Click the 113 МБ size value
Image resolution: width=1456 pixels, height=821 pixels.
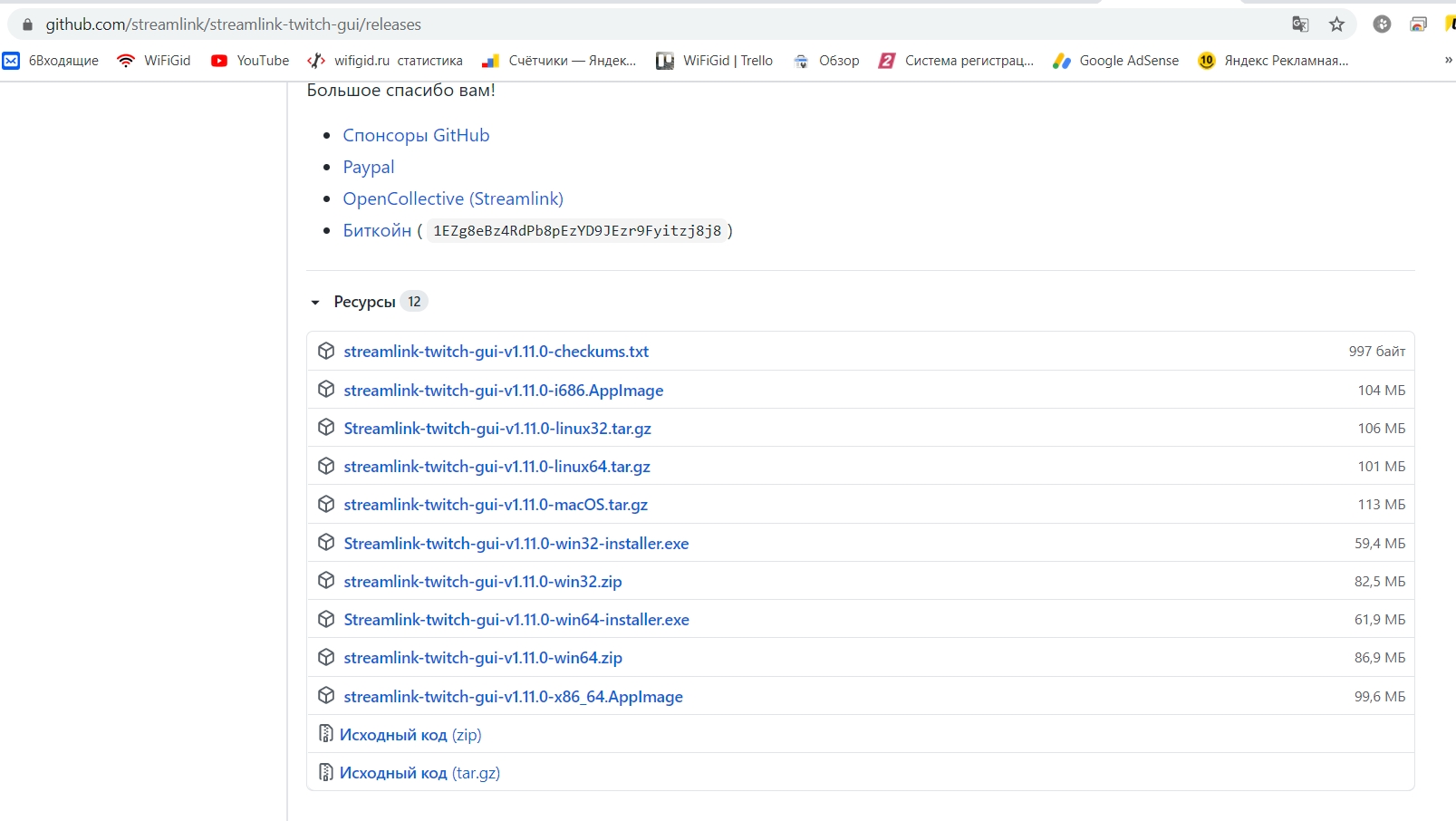tap(1382, 504)
